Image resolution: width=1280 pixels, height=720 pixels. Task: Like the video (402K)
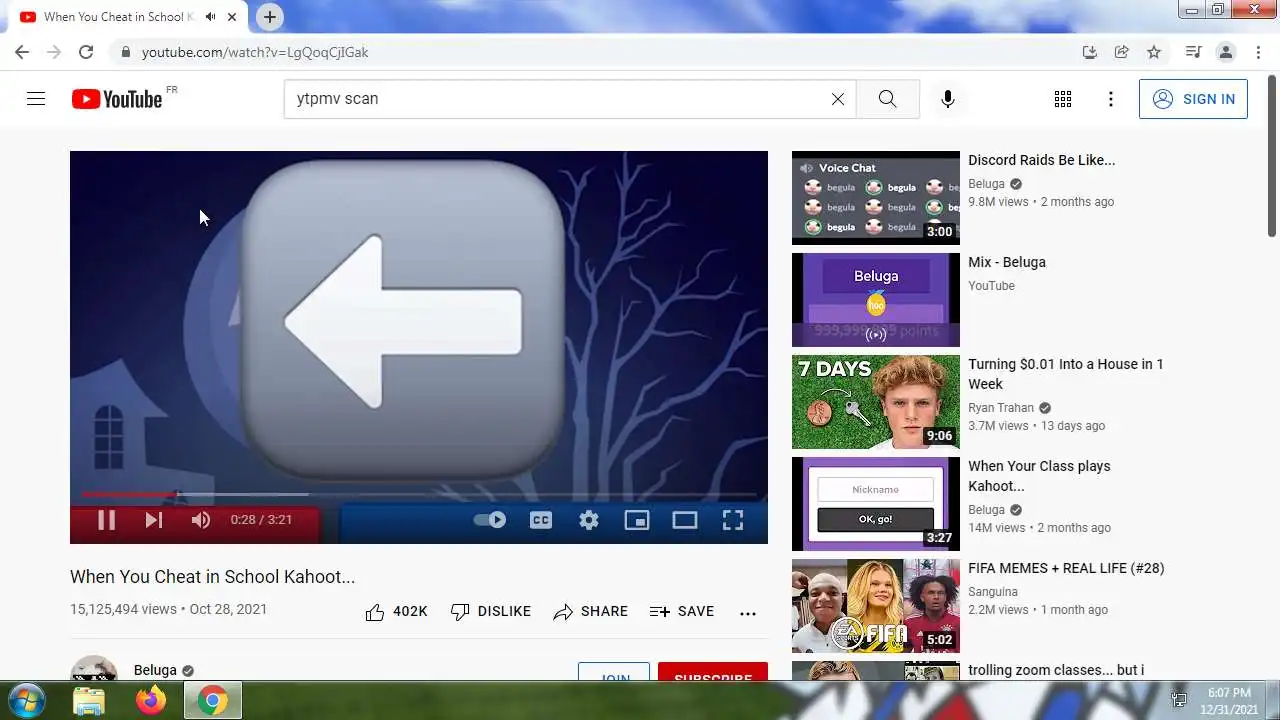[396, 611]
